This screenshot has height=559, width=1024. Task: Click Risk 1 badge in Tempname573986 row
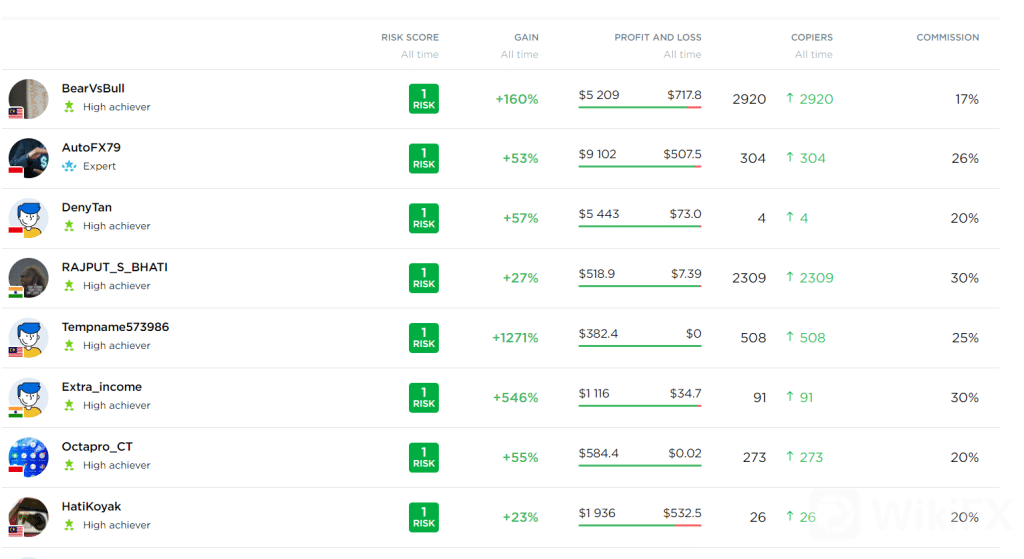(424, 338)
